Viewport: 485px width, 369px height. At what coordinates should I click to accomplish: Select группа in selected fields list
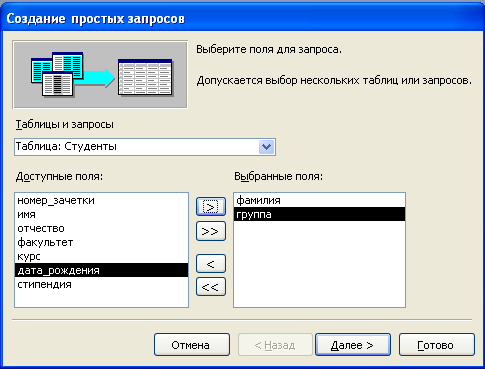click(x=319, y=214)
